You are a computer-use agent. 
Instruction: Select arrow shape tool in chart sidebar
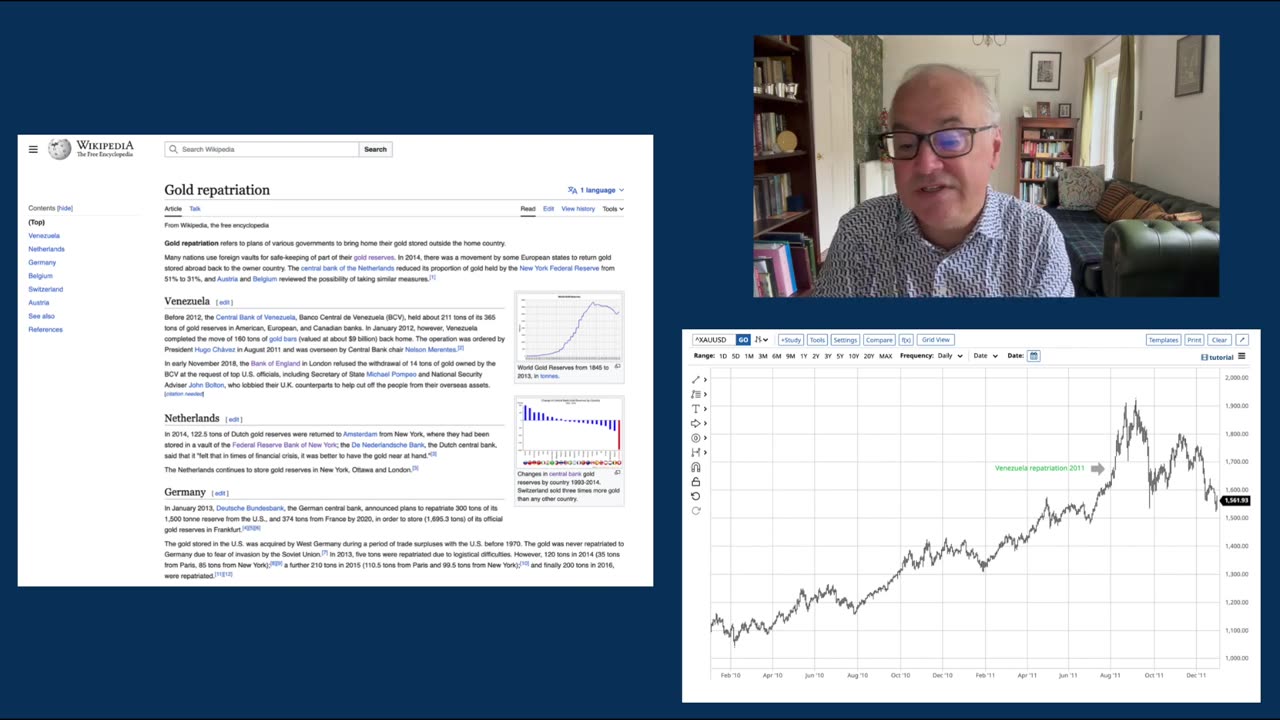696,423
